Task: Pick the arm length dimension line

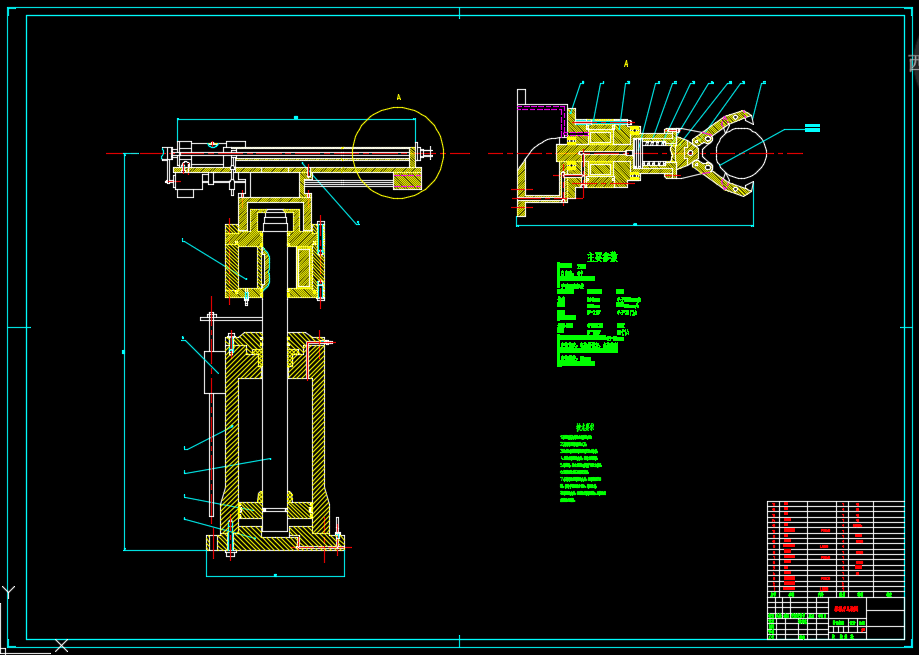Action: pos(296,119)
